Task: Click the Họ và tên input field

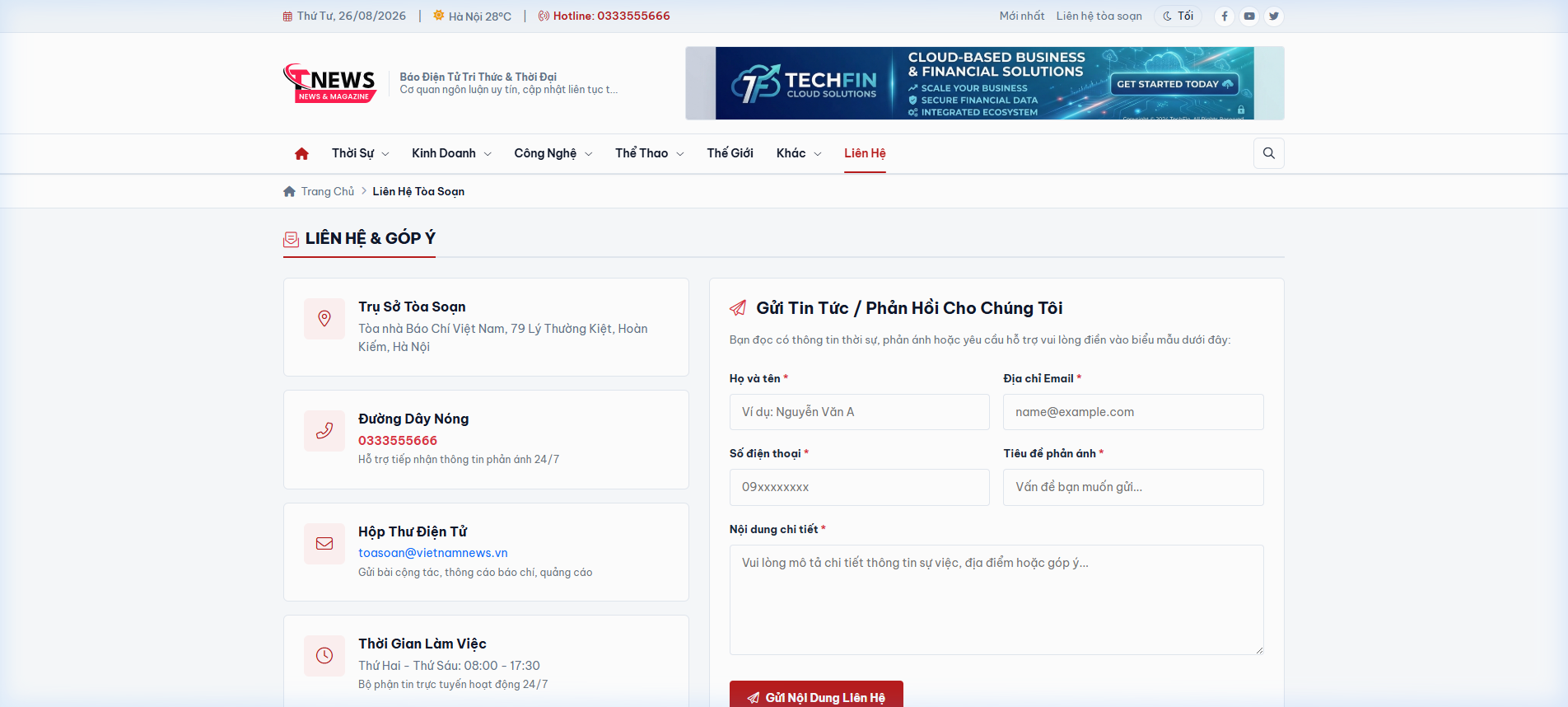Action: (x=860, y=412)
